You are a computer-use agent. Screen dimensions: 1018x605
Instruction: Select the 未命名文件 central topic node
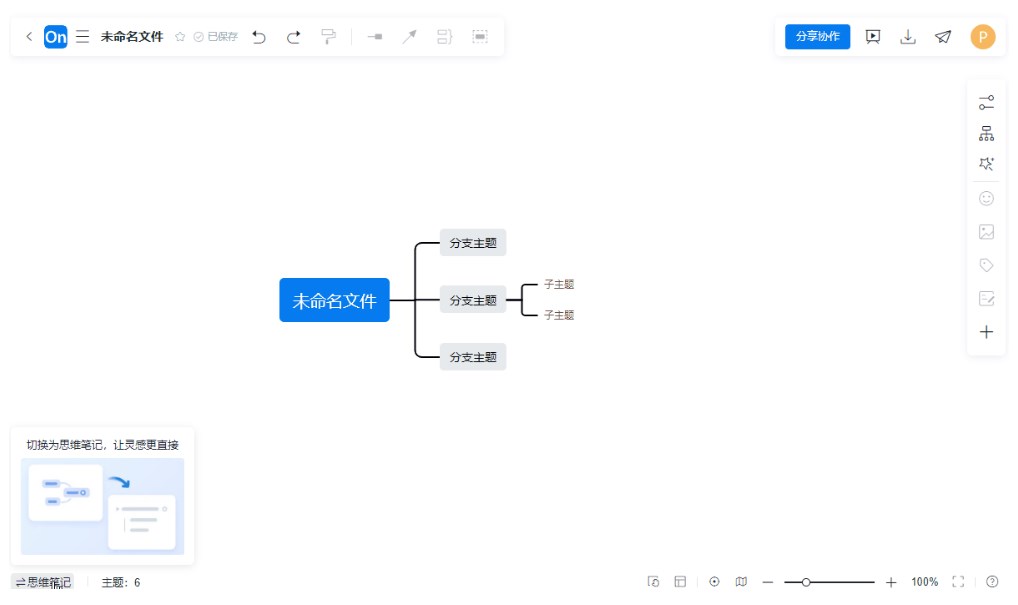point(334,300)
